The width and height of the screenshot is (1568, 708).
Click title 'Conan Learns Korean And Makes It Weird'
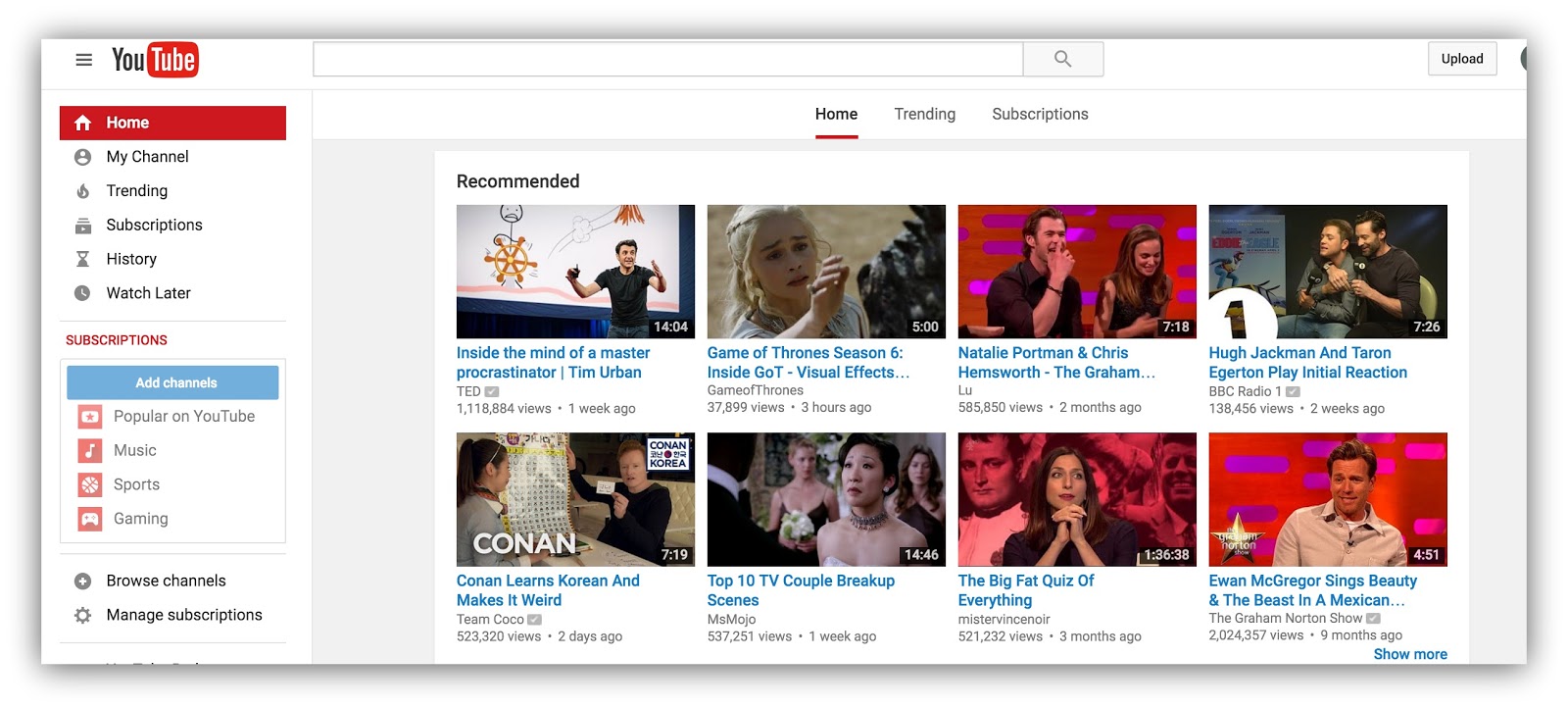click(x=548, y=590)
